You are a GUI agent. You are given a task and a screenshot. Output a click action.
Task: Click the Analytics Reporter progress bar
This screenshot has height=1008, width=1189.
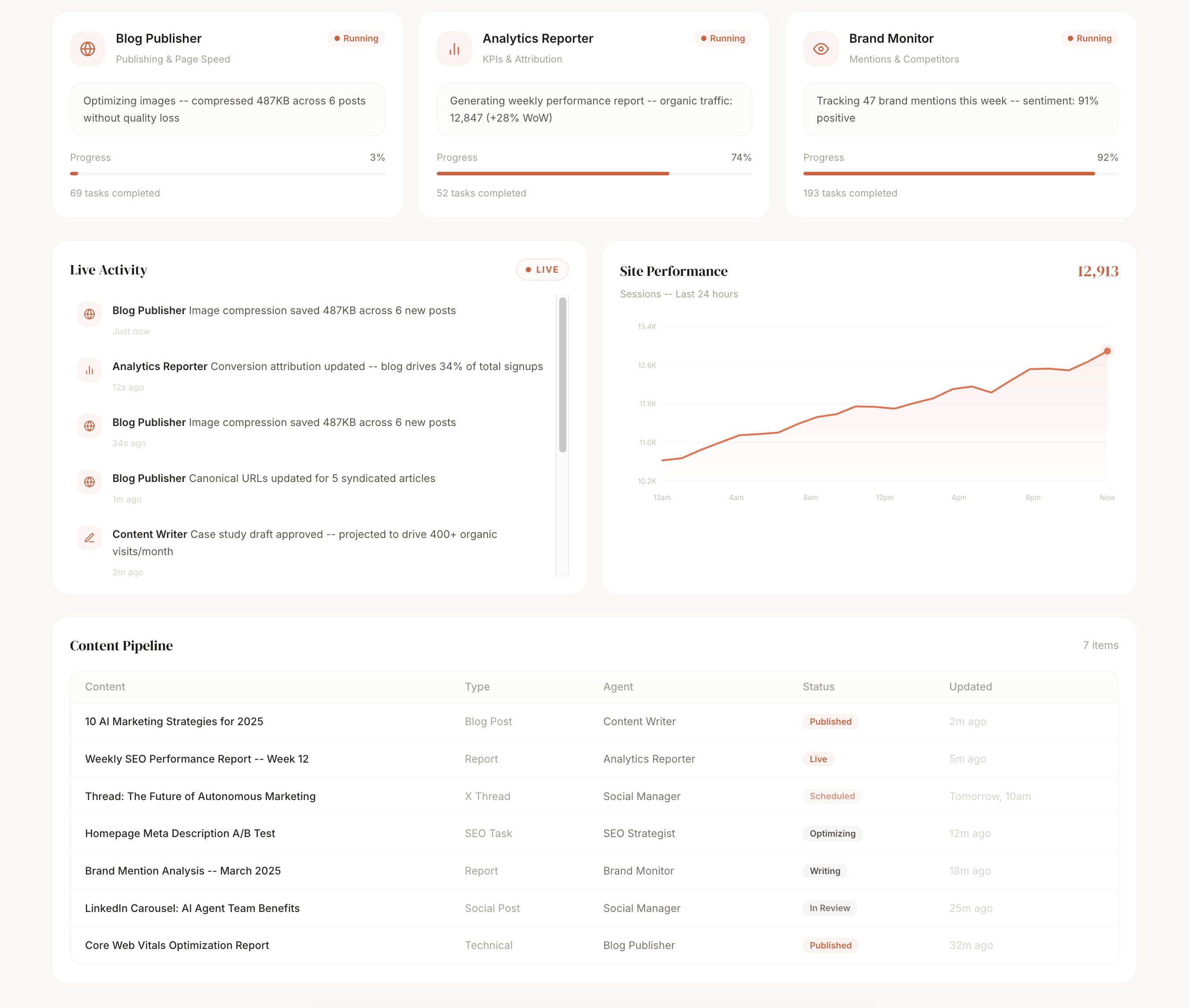pos(594,174)
